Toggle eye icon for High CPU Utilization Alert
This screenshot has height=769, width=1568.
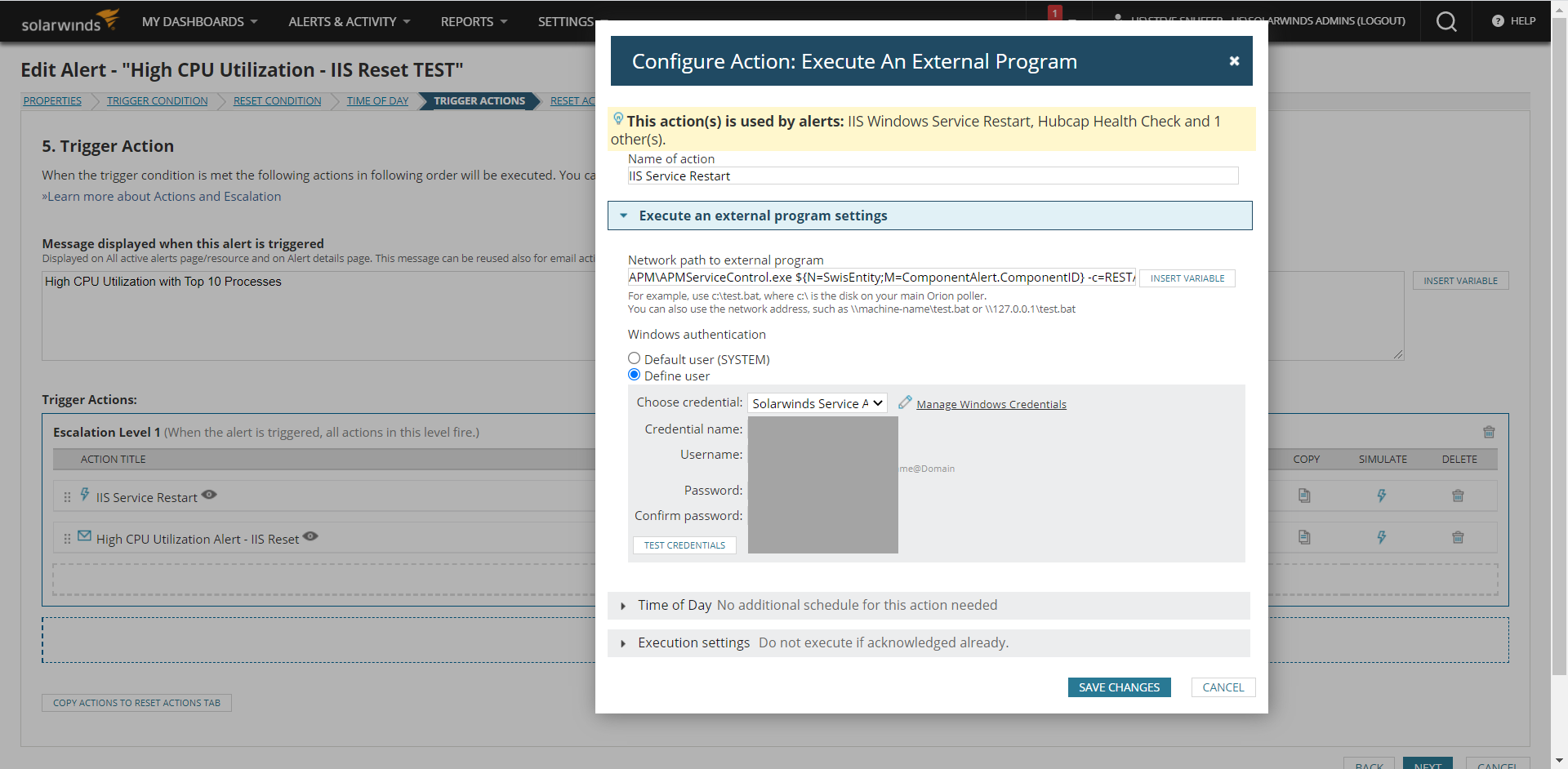[310, 536]
